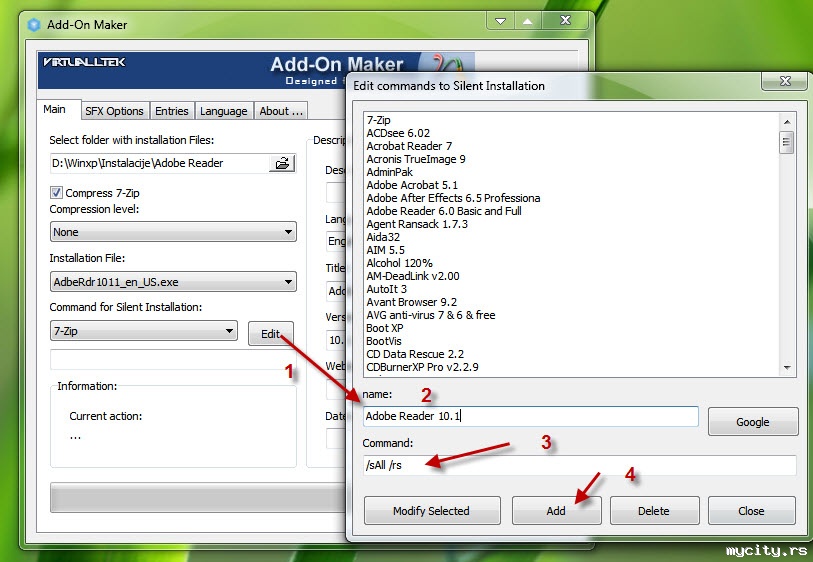Click into the name input field
This screenshot has width=813, height=562.
pos(530,416)
